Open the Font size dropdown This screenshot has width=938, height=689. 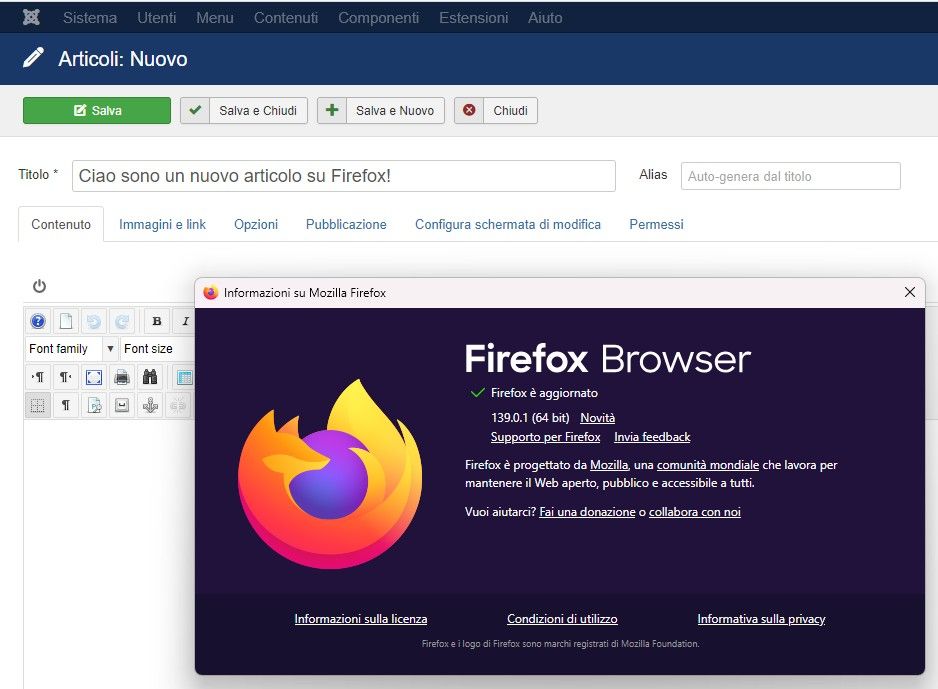[x=157, y=349]
